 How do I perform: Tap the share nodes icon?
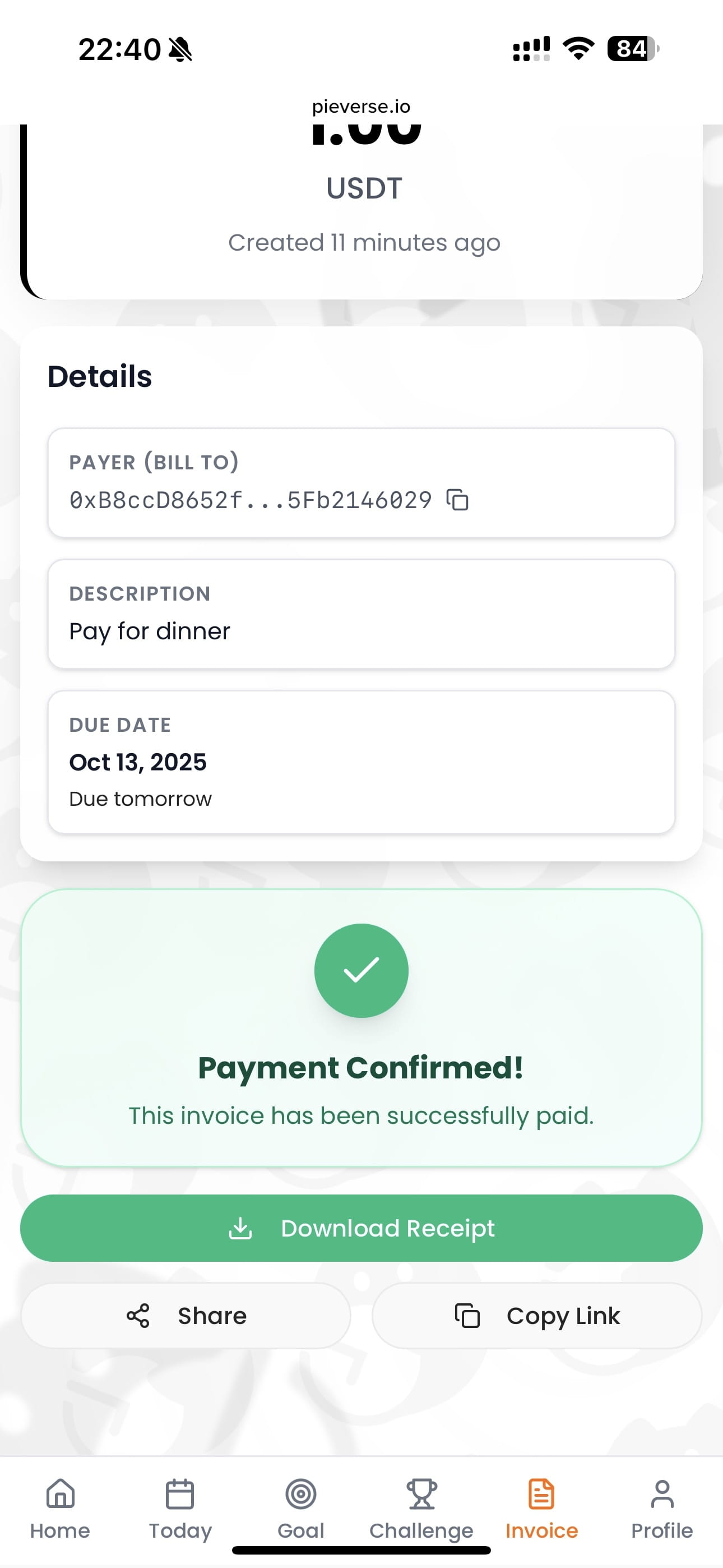click(138, 1316)
